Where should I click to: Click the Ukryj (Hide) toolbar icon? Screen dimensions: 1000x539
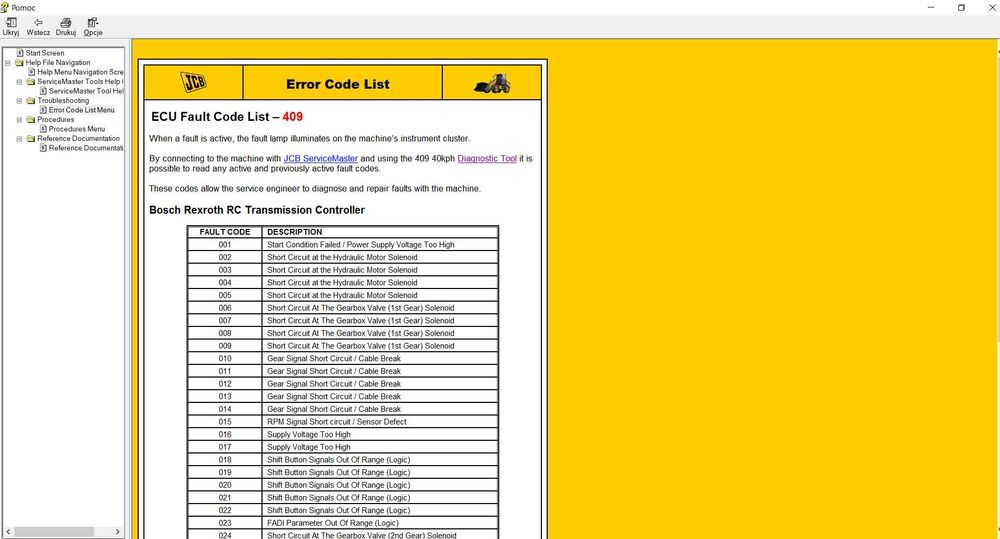click(x=11, y=23)
